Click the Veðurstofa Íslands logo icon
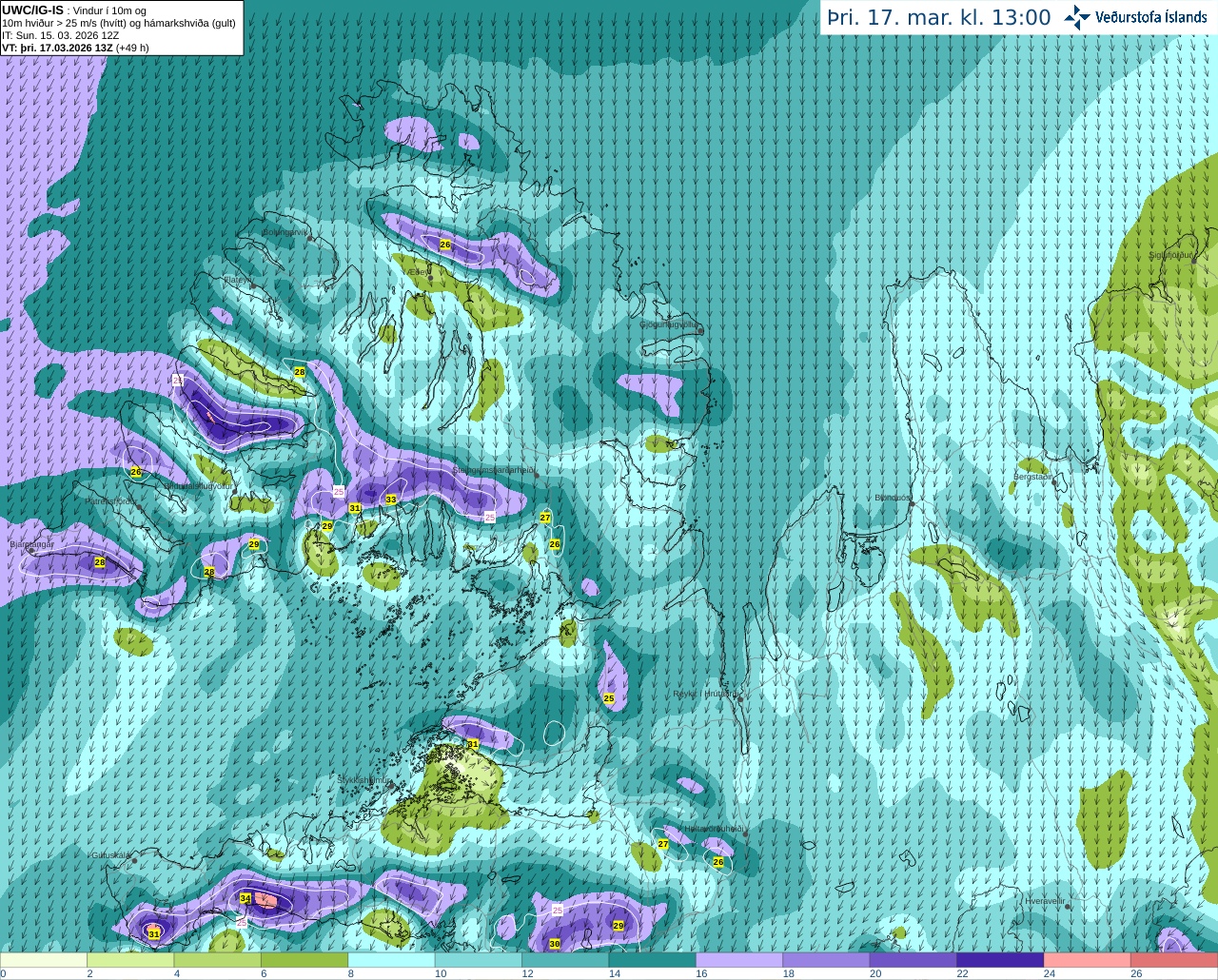Image resolution: width=1218 pixels, height=980 pixels. (x=1076, y=17)
